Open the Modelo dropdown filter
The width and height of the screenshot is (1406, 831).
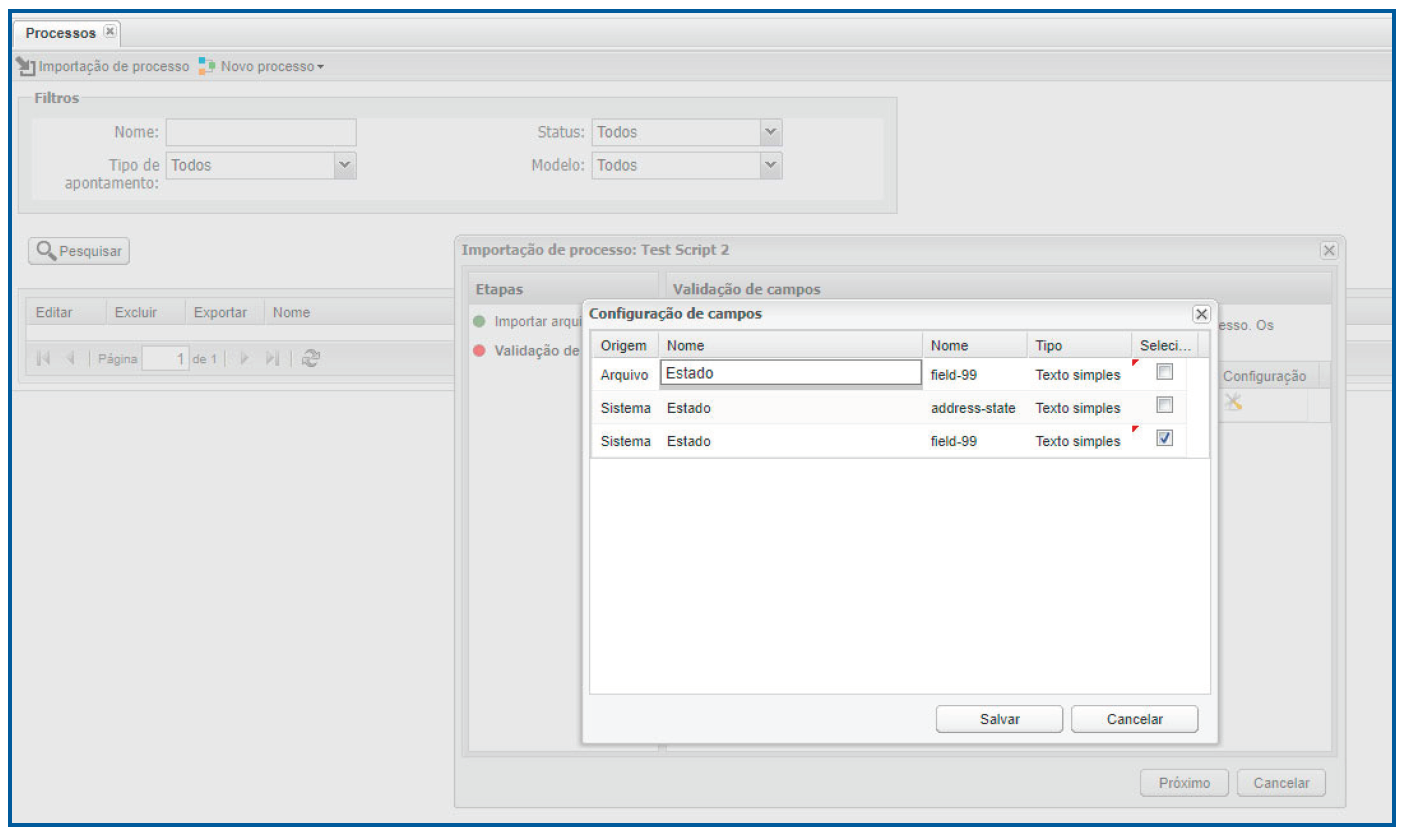click(769, 165)
